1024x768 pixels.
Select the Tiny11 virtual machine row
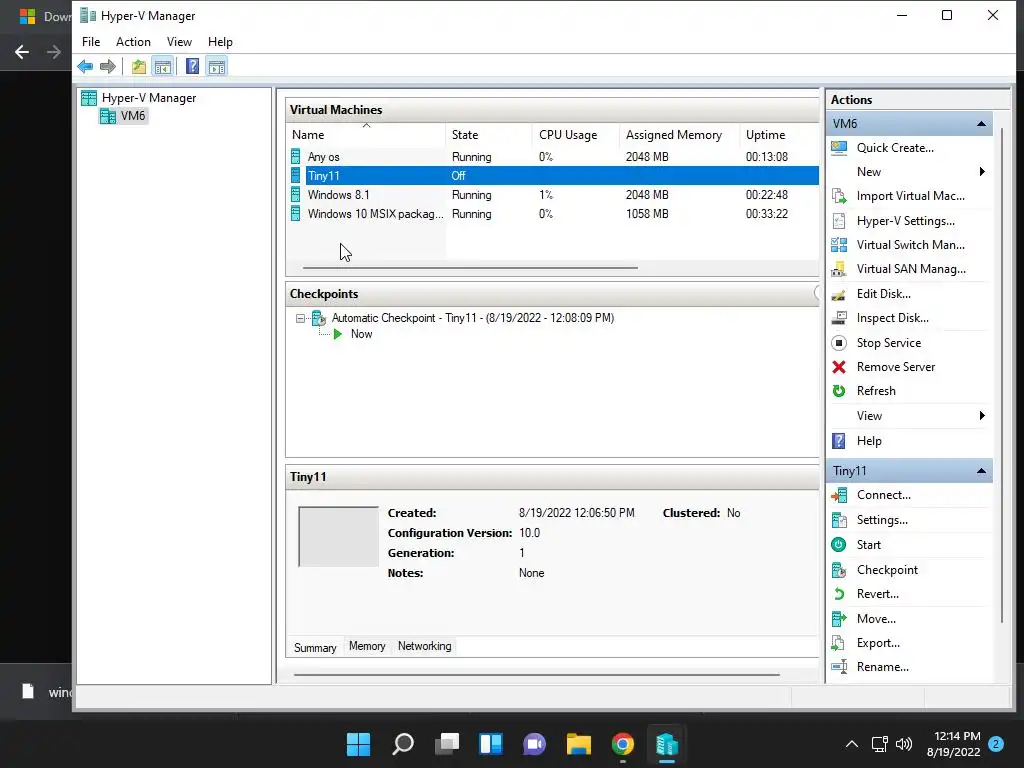554,176
